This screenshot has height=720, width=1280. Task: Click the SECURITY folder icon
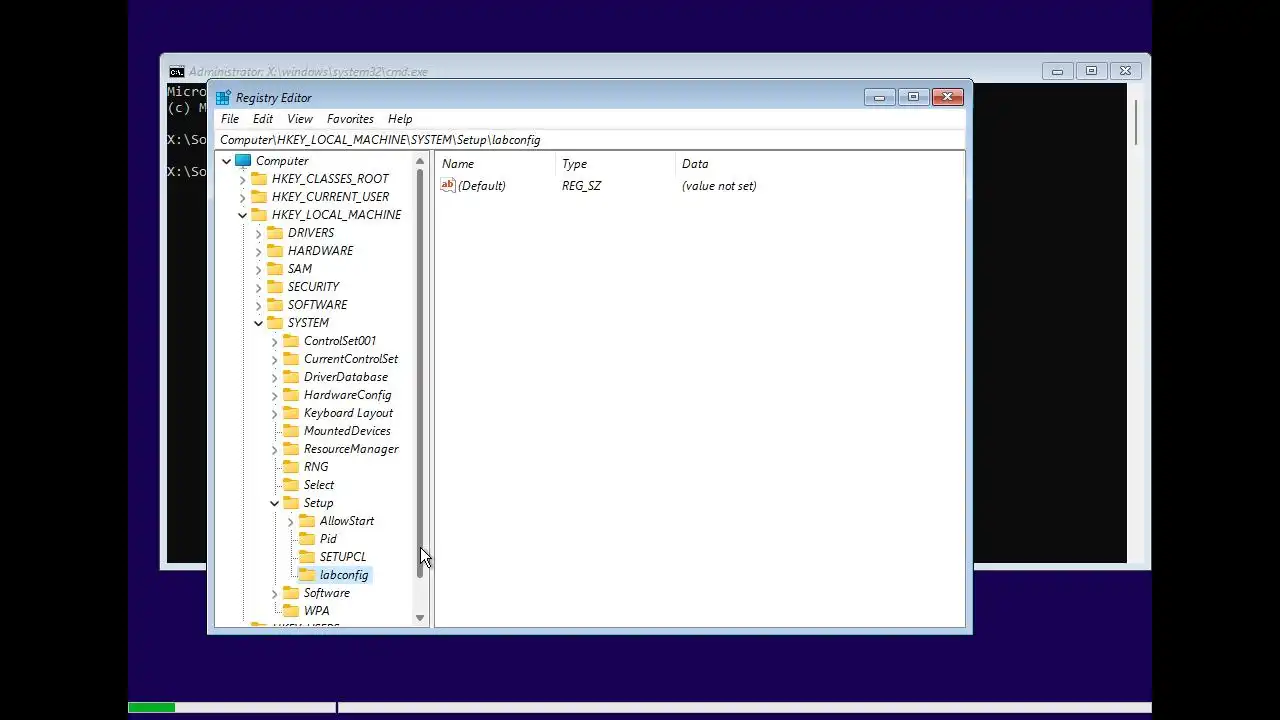tap(275, 287)
